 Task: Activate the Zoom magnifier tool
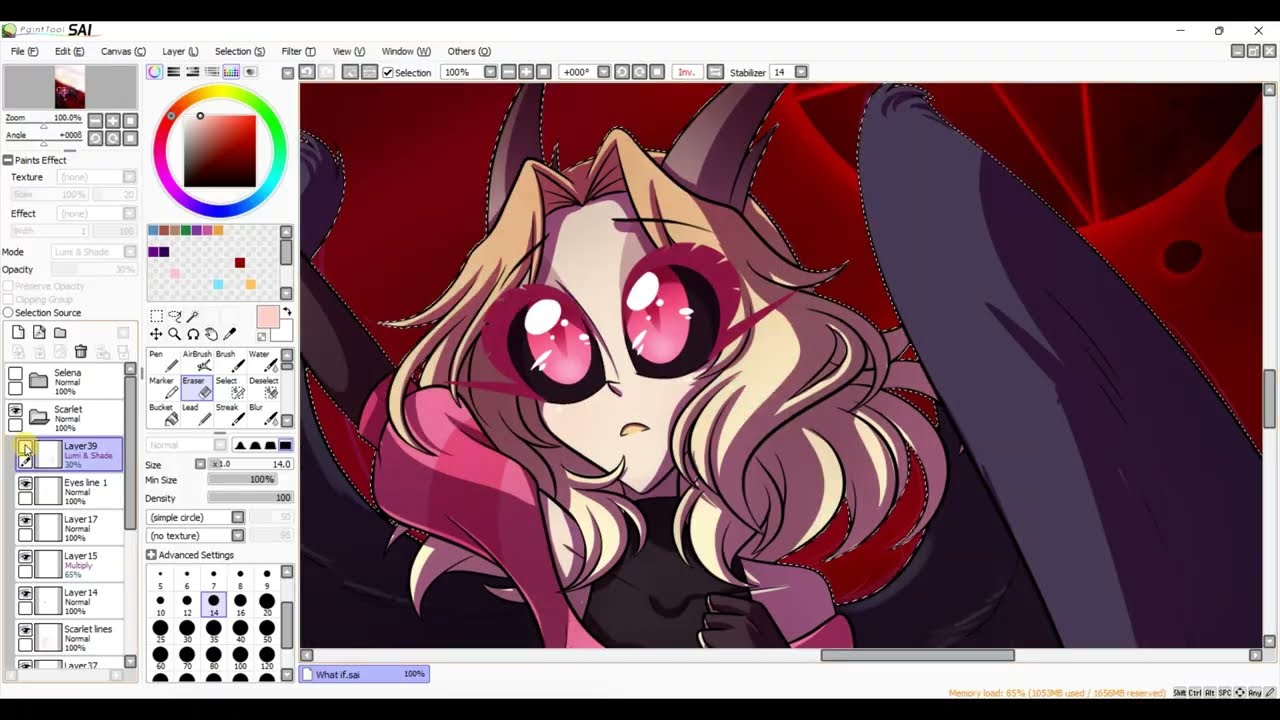point(174,334)
